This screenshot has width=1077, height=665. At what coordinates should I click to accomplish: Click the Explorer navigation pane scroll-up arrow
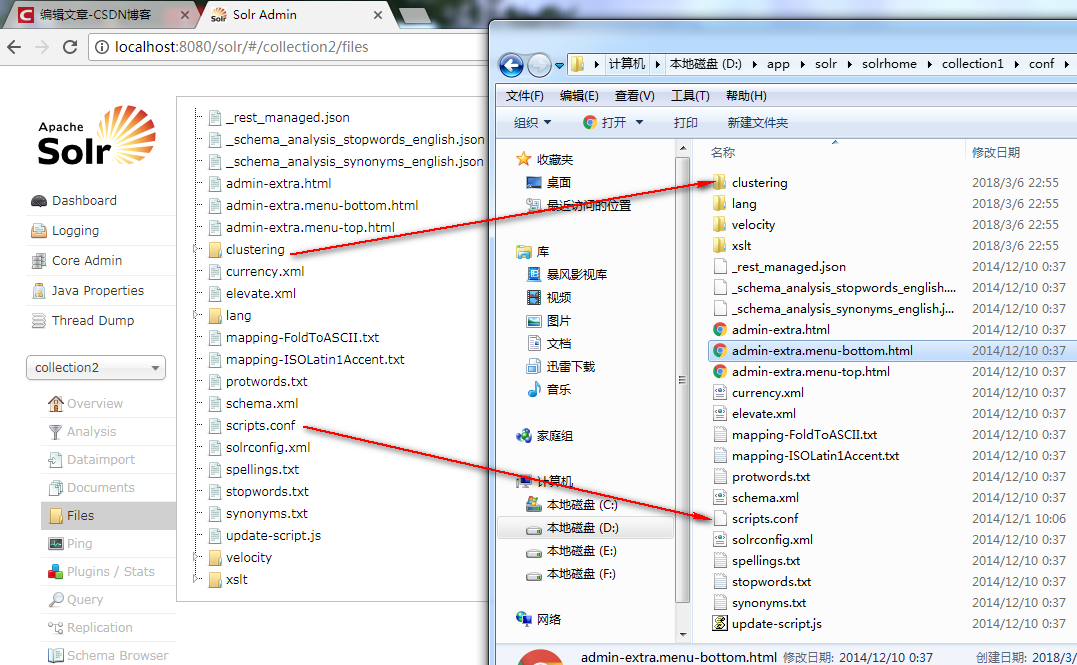(683, 148)
